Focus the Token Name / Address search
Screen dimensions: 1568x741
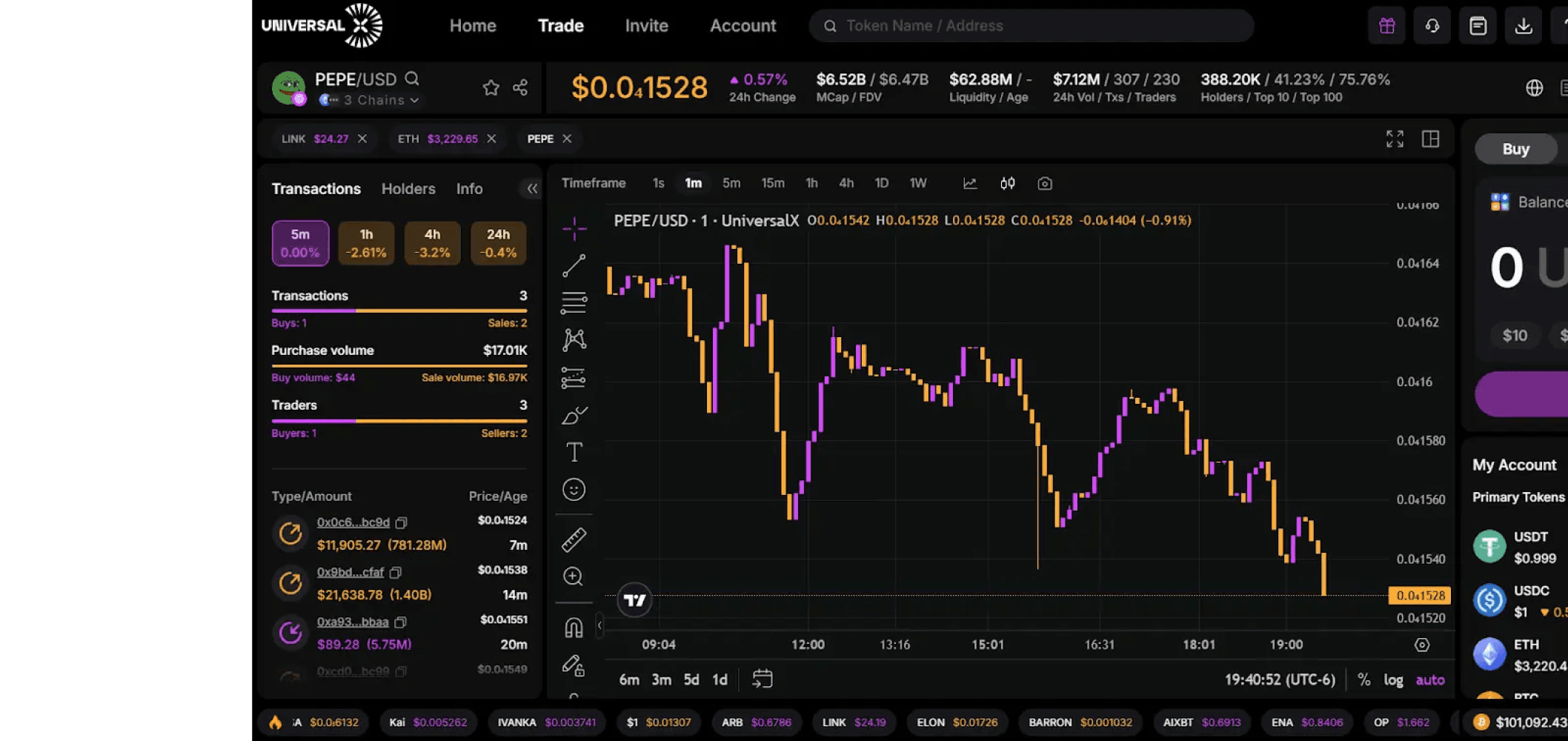[1032, 26]
